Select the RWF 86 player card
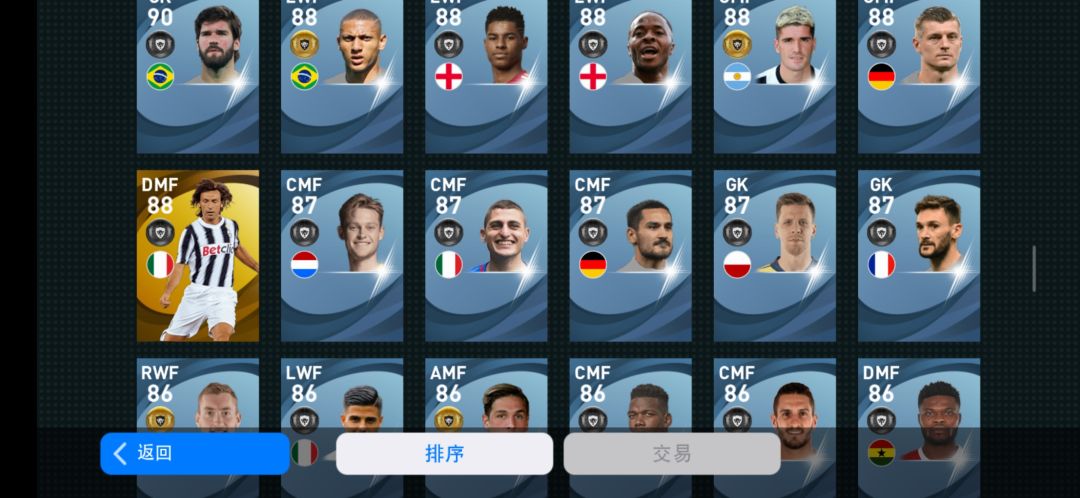 tap(198, 396)
